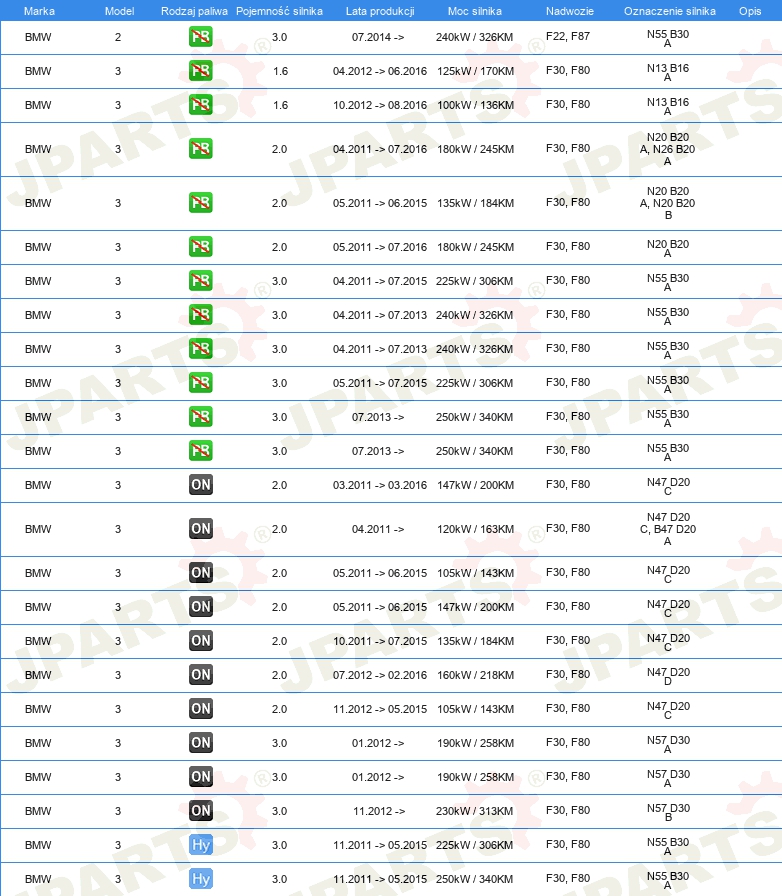Click the Model column header
Viewport: 782px width, 896px height.
119,11
